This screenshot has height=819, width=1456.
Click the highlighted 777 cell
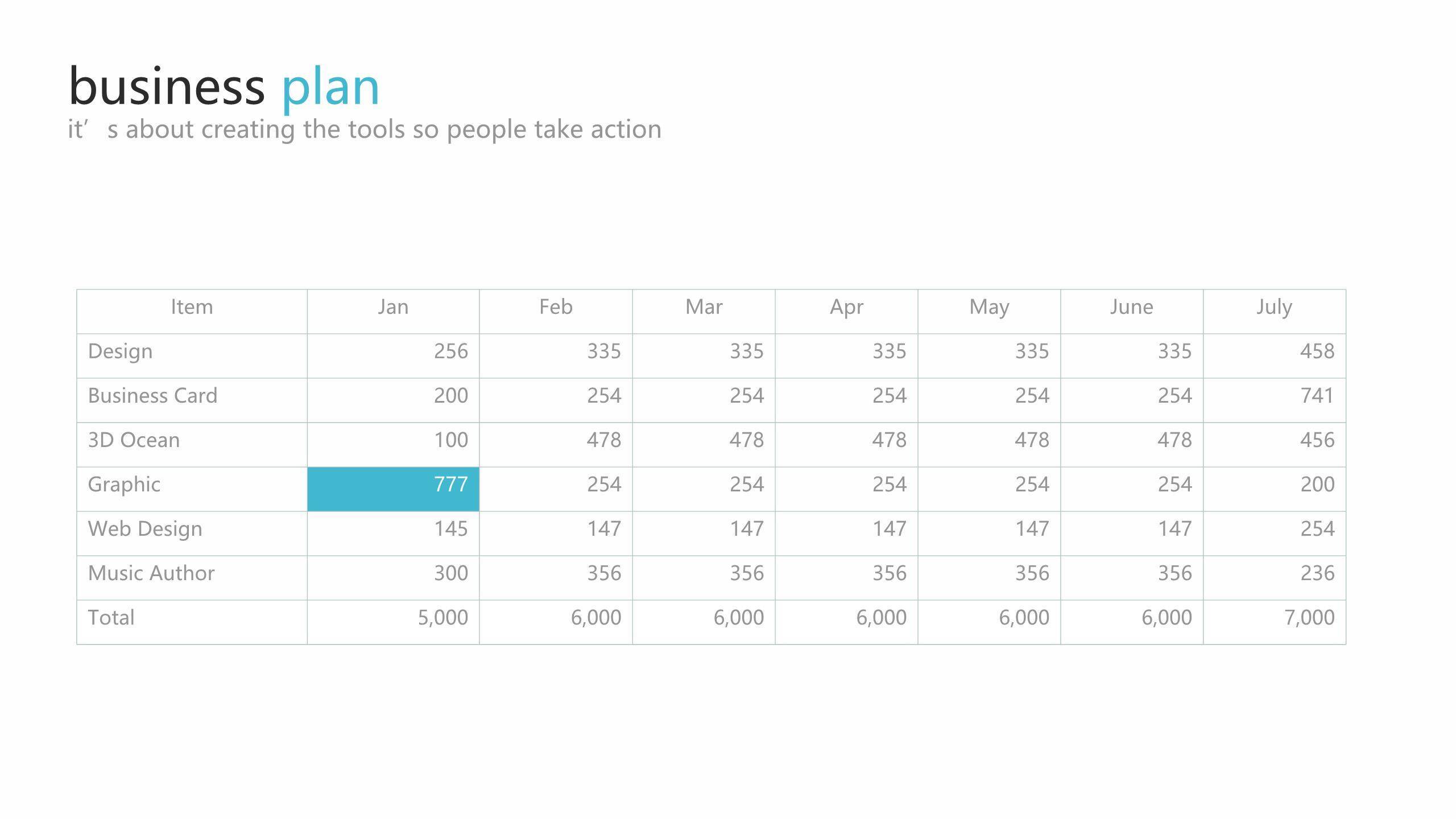(393, 489)
